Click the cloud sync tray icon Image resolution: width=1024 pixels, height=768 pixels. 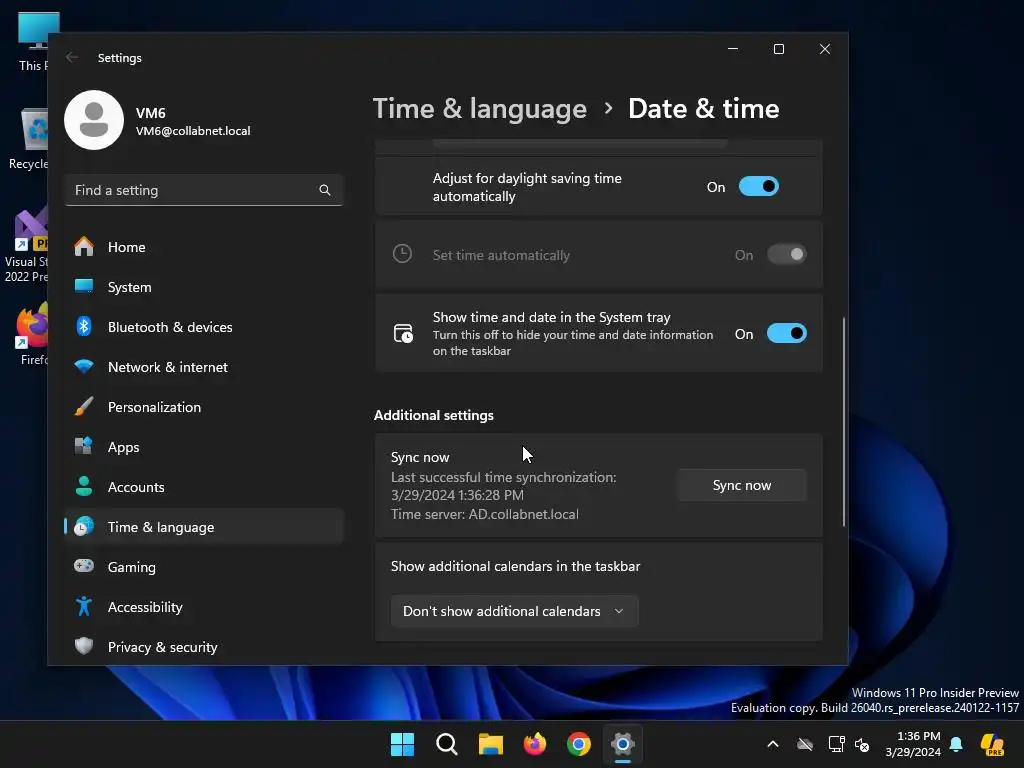click(x=805, y=744)
